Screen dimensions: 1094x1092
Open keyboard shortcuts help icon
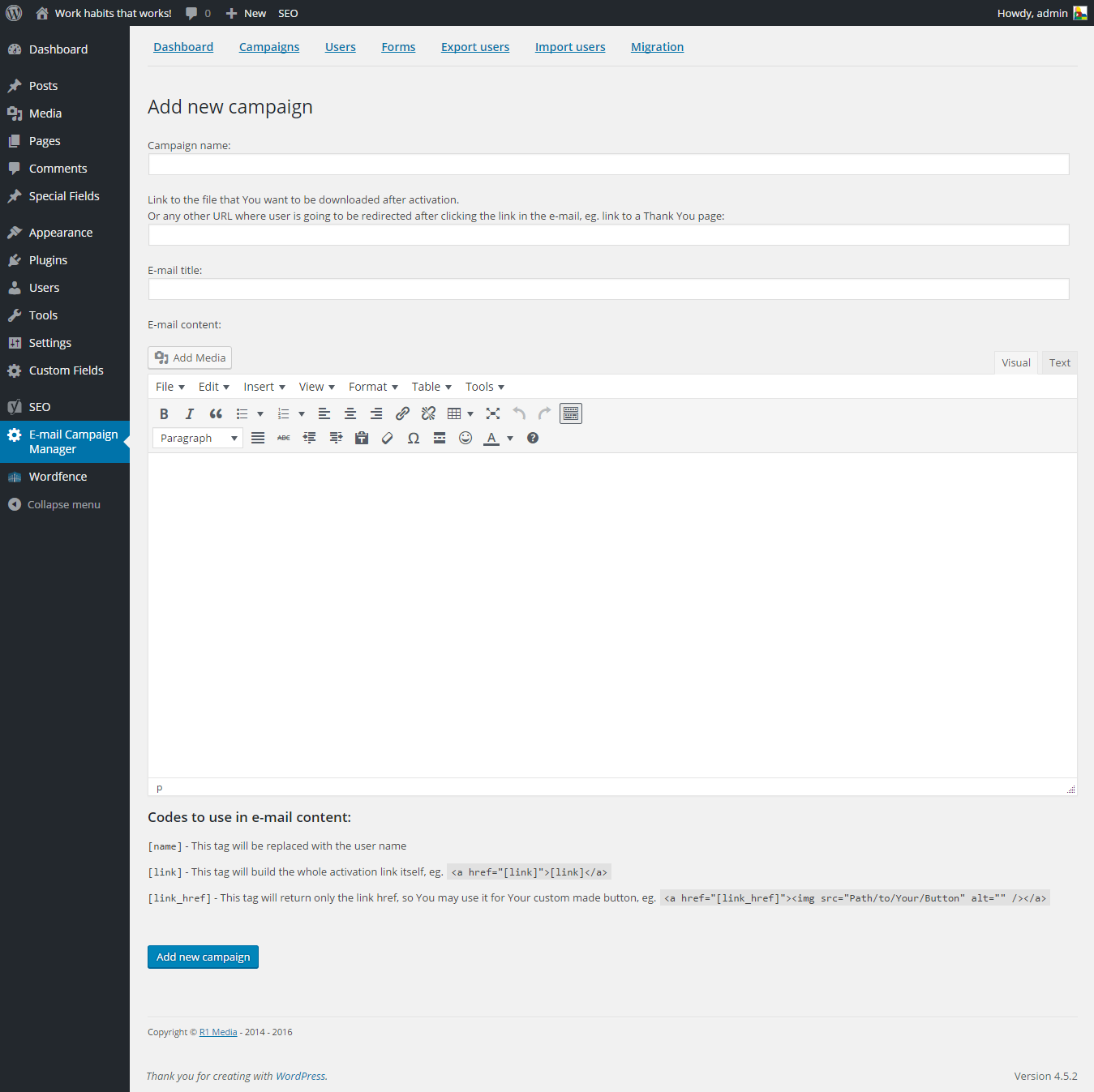[x=533, y=438]
